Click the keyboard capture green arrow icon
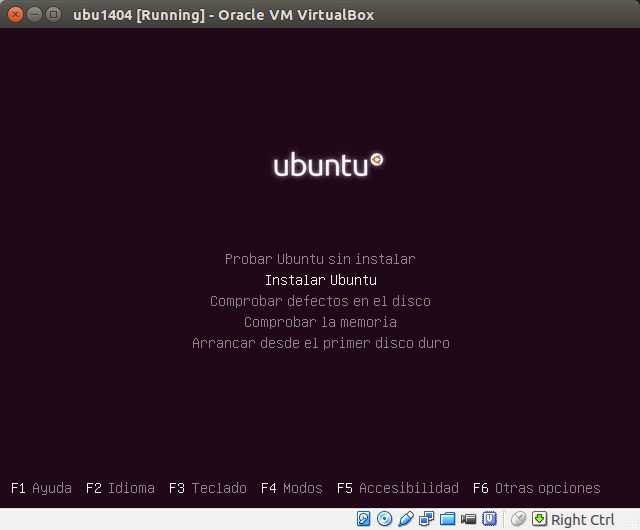 [539, 519]
